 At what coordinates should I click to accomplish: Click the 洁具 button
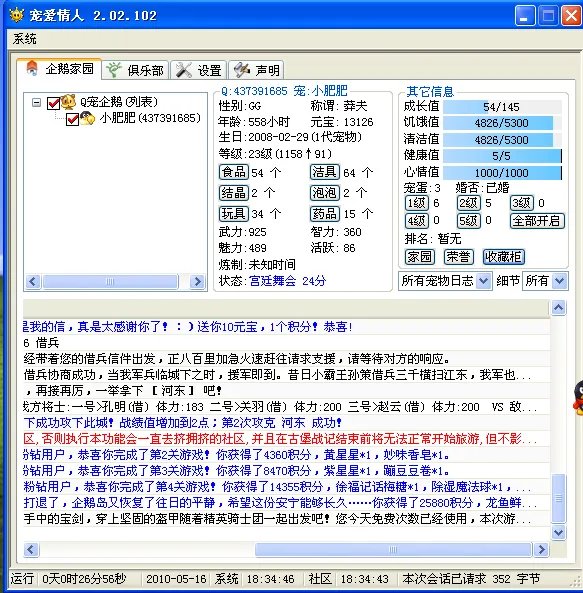coord(325,172)
